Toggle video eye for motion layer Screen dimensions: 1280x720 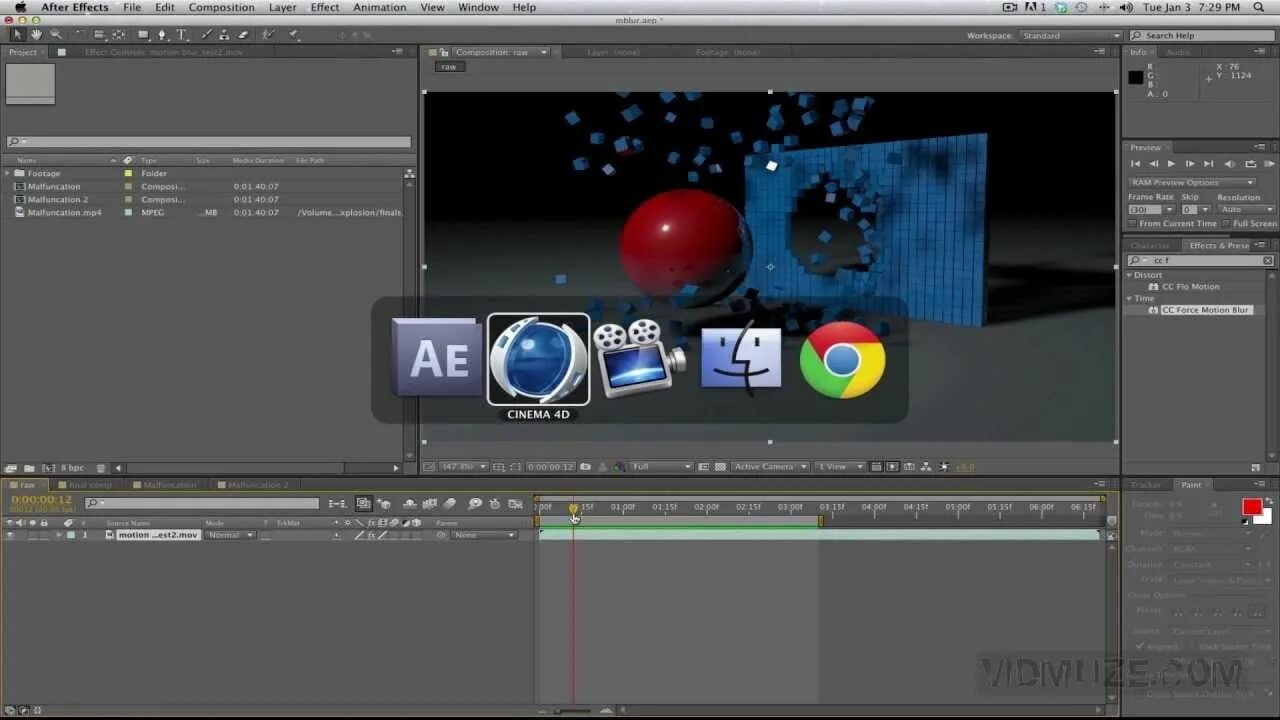pyautogui.click(x=9, y=535)
